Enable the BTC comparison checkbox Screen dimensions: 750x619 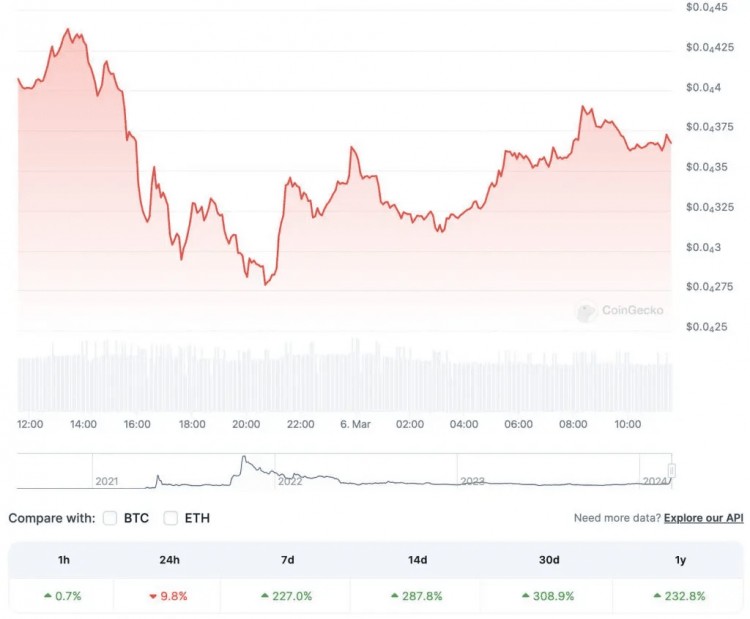coord(110,518)
